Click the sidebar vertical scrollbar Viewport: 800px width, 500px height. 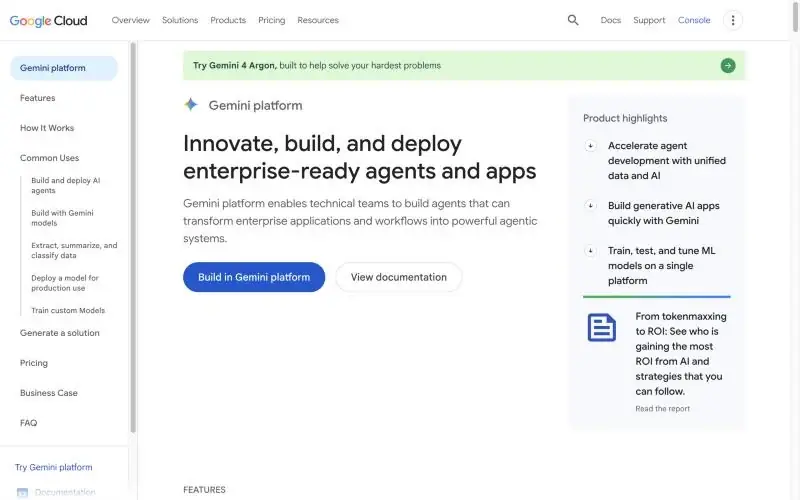point(133,238)
